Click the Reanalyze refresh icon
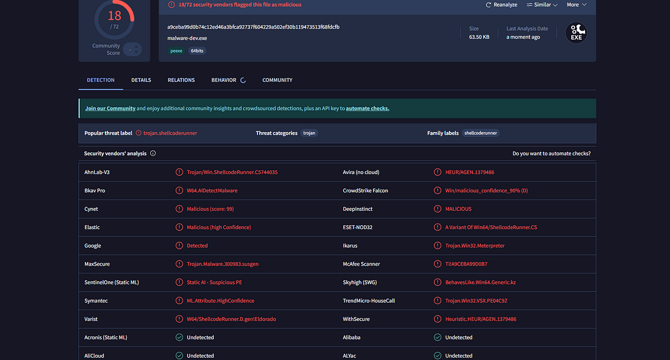The height and width of the screenshot is (360, 670). [x=488, y=5]
